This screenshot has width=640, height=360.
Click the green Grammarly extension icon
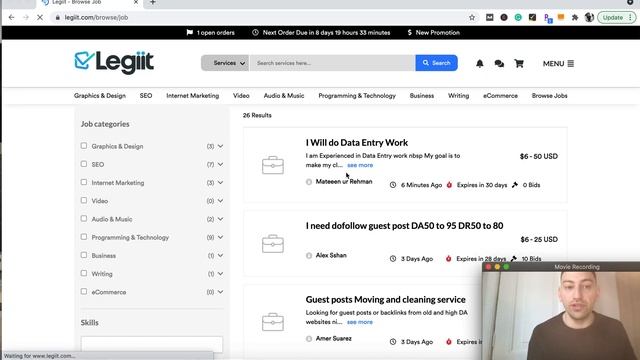pos(518,18)
